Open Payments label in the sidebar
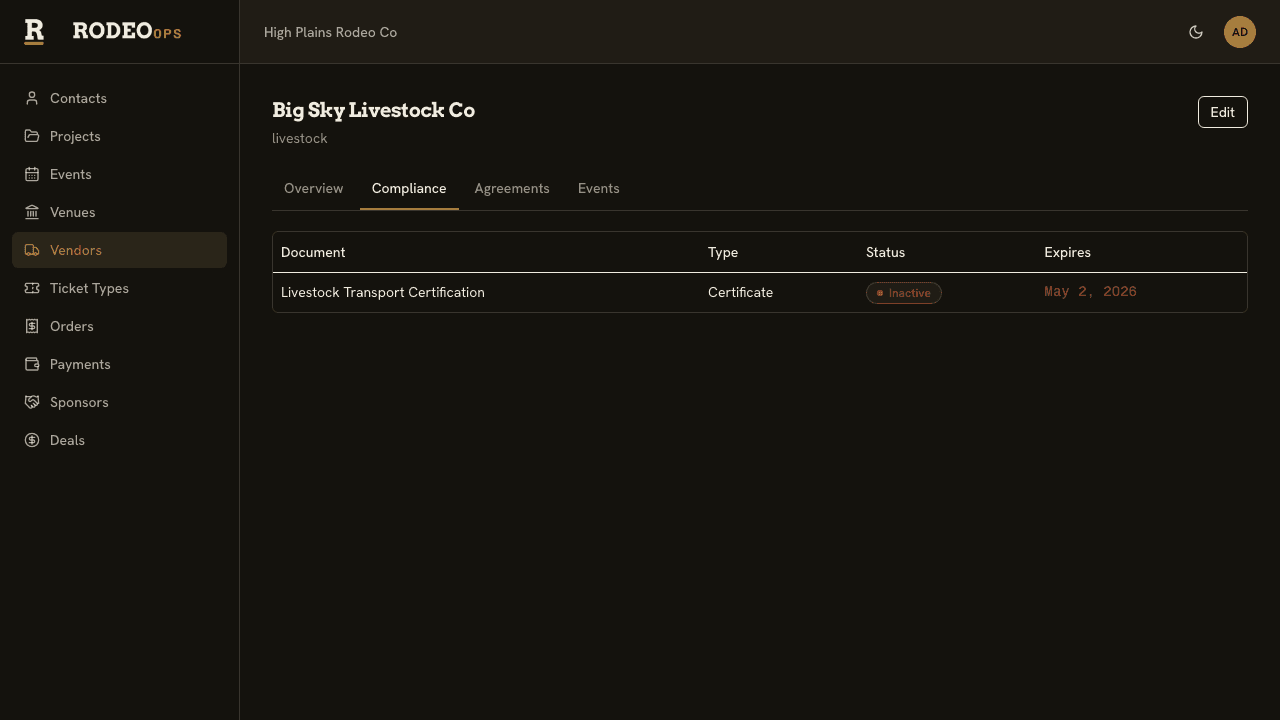The image size is (1280, 720). [x=80, y=364]
